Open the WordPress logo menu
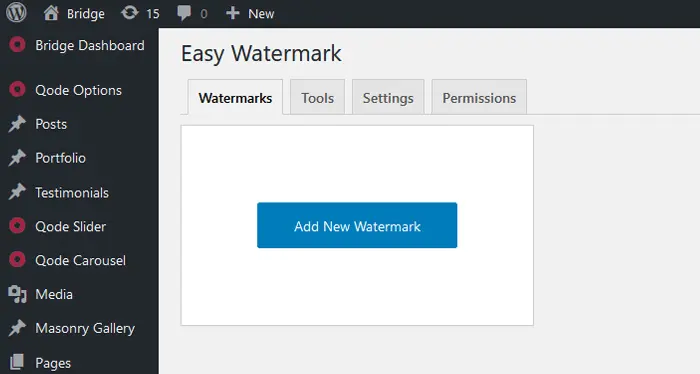 (16, 13)
